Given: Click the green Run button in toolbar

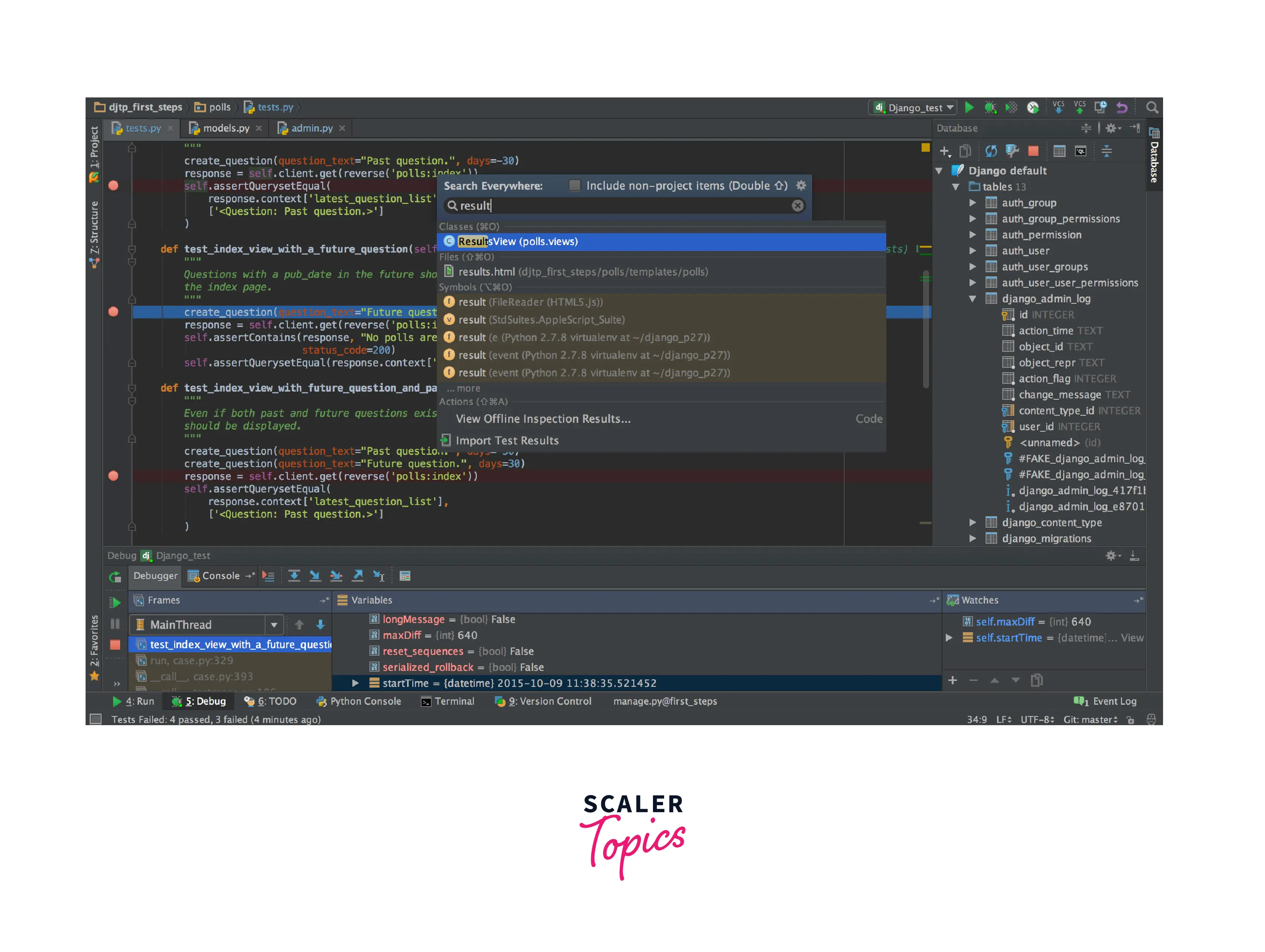Looking at the screenshot, I should [969, 107].
